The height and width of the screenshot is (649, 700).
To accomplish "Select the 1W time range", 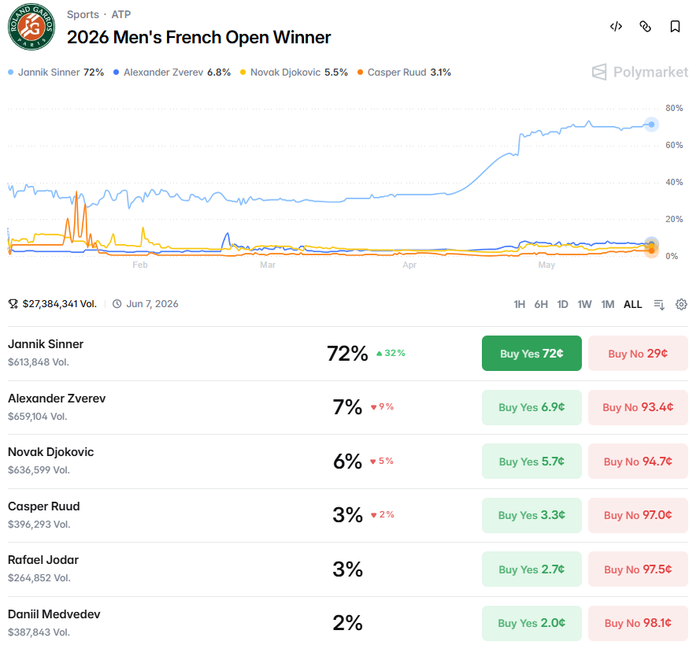I will point(584,304).
